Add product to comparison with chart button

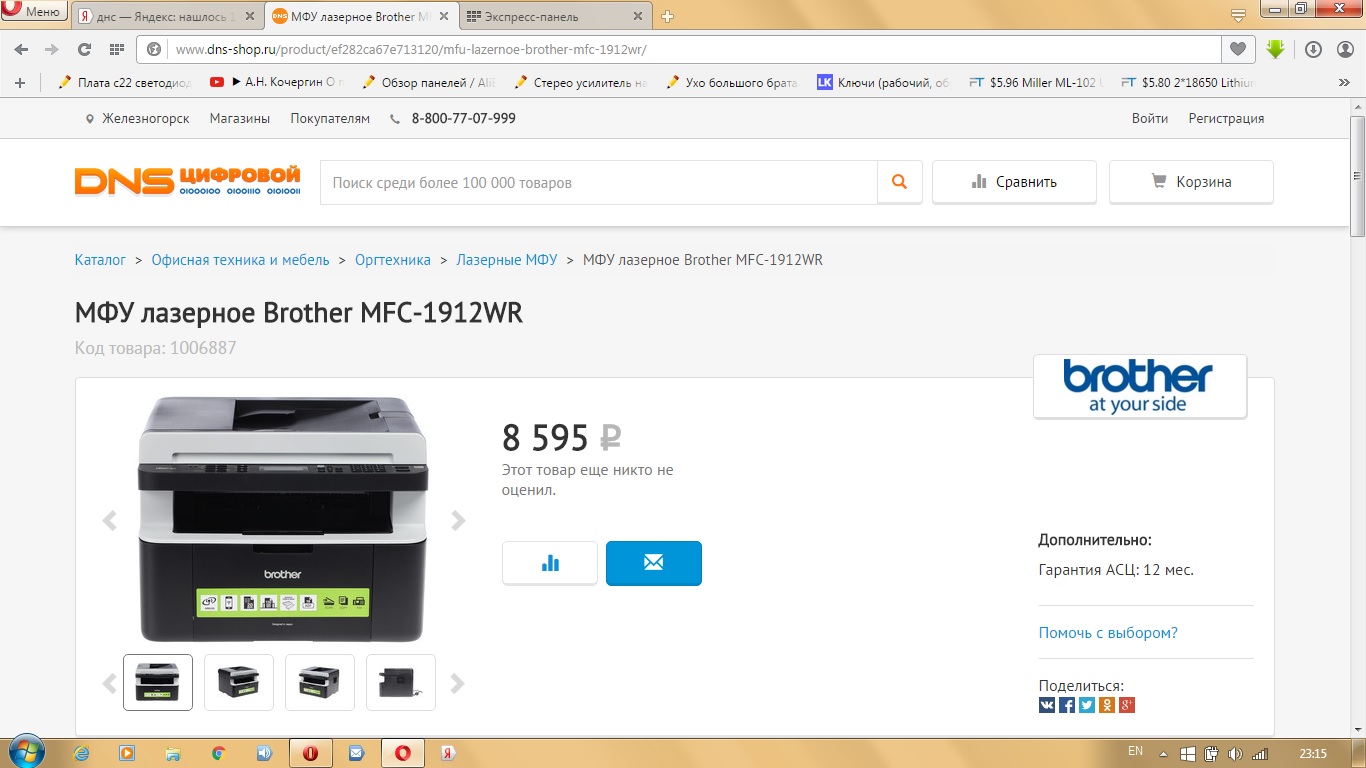(x=550, y=563)
